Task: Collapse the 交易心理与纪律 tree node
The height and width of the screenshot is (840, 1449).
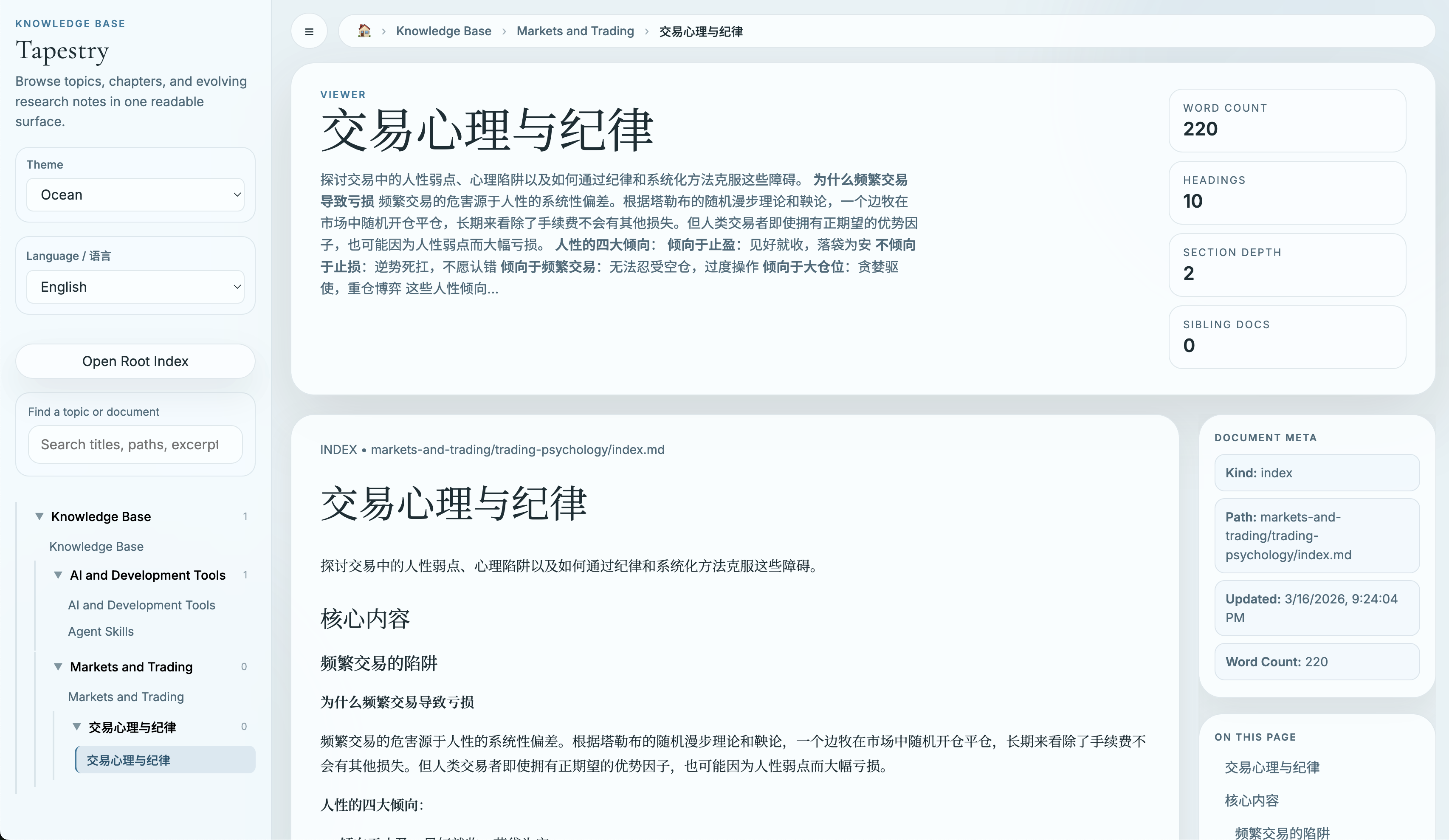Action: [78, 727]
